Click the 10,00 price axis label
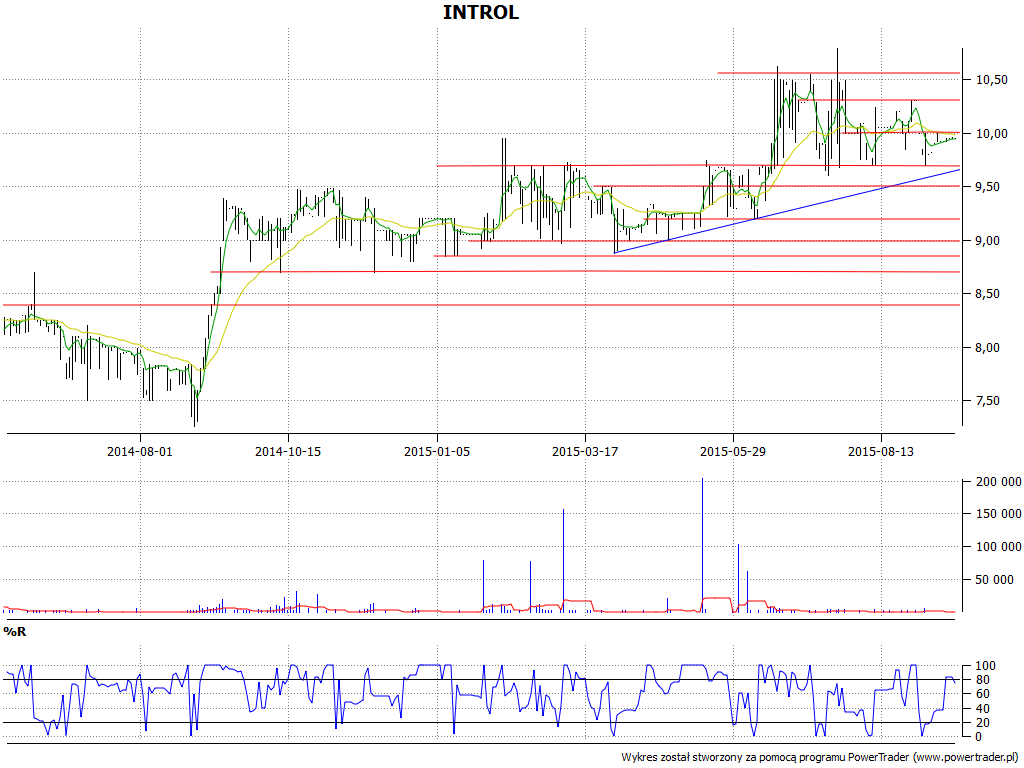 point(991,133)
